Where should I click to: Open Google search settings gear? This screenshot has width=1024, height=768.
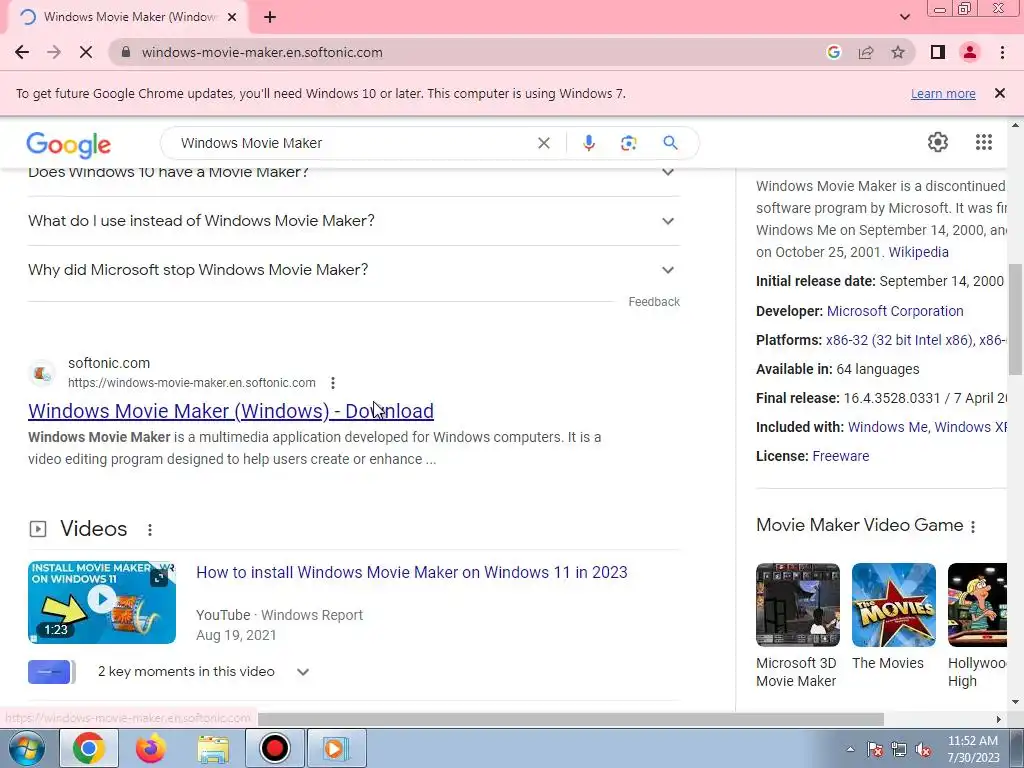(x=938, y=142)
